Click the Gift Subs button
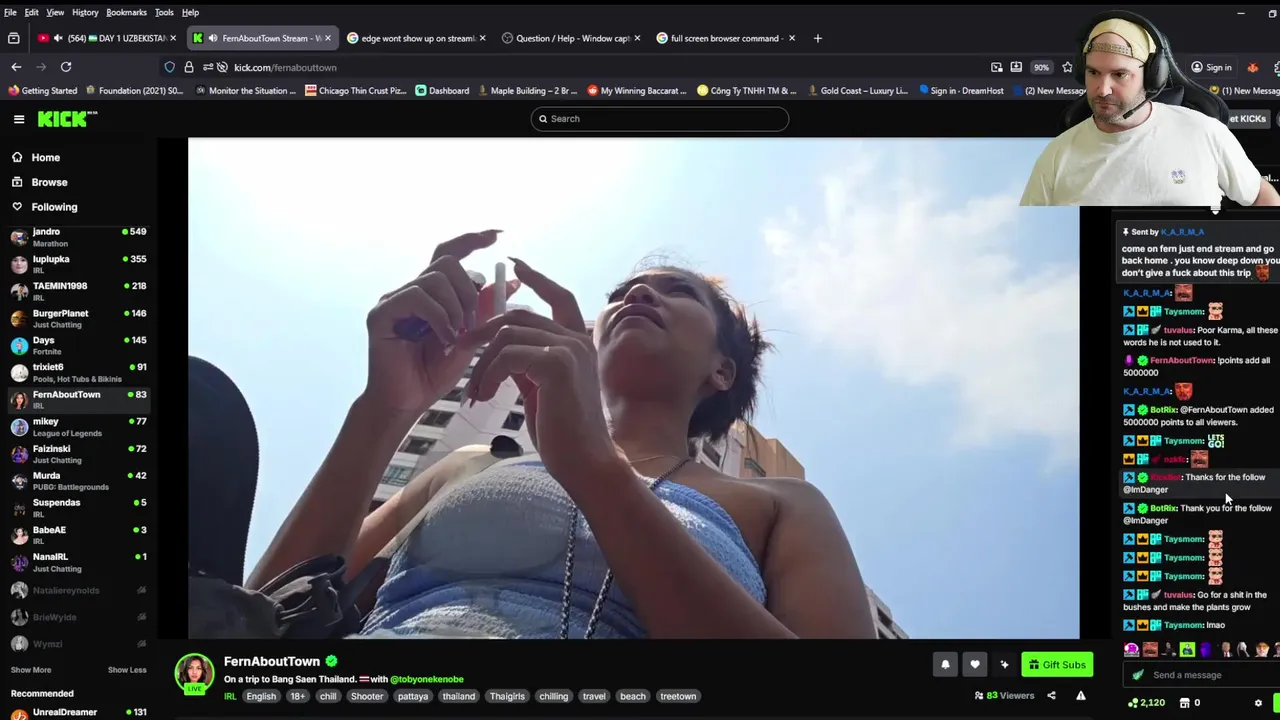Viewport: 1280px width, 720px height. coord(1057,664)
